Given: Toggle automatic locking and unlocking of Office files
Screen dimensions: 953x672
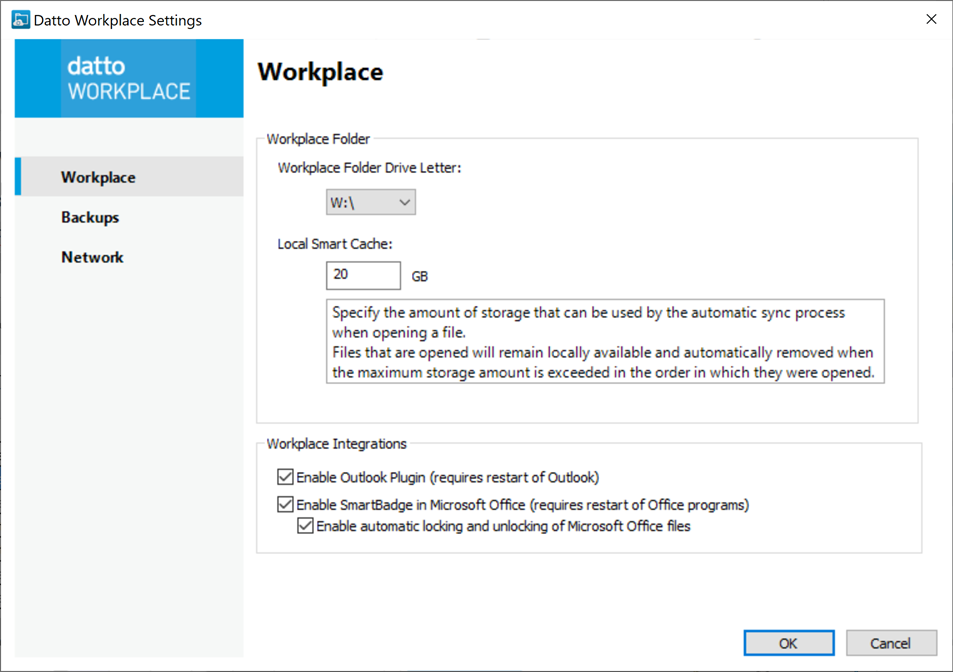Looking at the screenshot, I should click(x=306, y=526).
